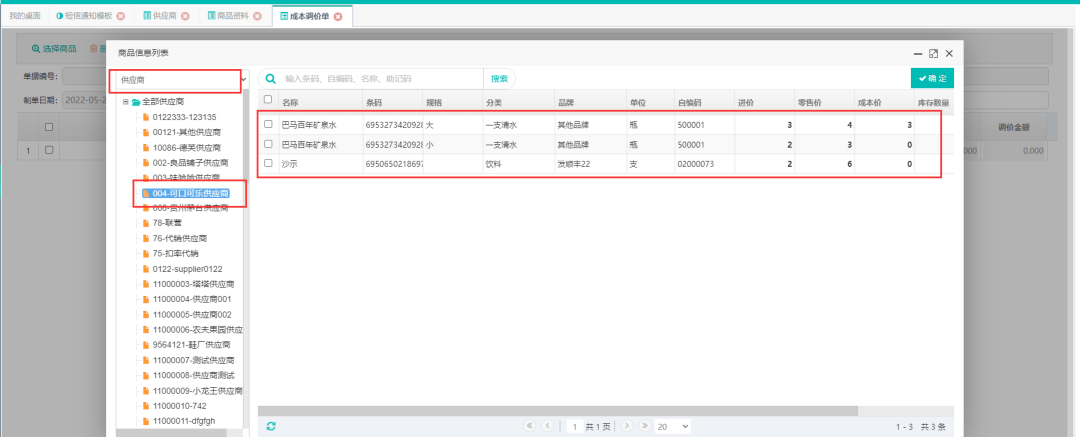The height and width of the screenshot is (437, 1080).
Task: Check the box for 沙示 product row
Action: (267, 163)
